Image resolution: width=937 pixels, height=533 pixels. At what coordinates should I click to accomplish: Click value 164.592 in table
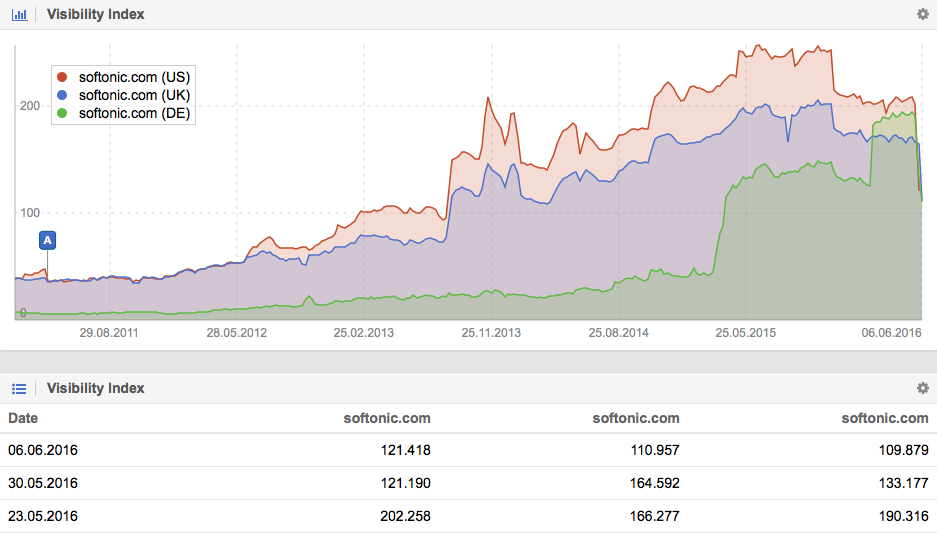pos(655,483)
